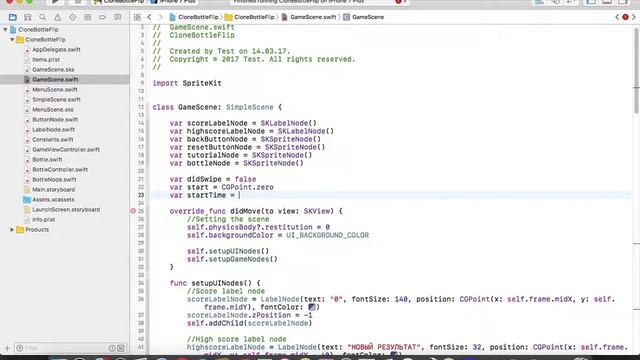The width and height of the screenshot is (640, 360).
Task: Click the Stop button in toolbar
Action: tap(78, 2)
